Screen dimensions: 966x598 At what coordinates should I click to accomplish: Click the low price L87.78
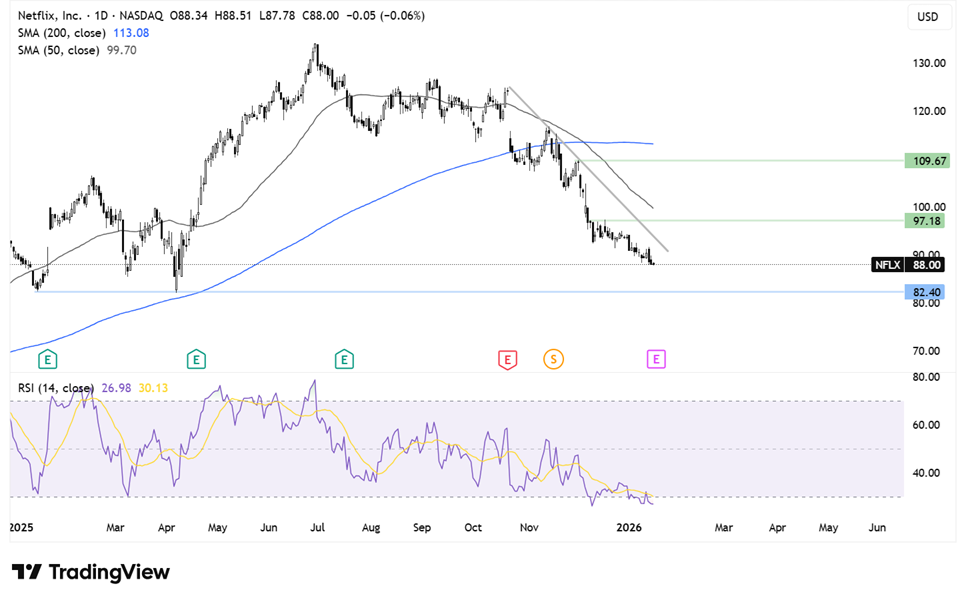coord(277,15)
